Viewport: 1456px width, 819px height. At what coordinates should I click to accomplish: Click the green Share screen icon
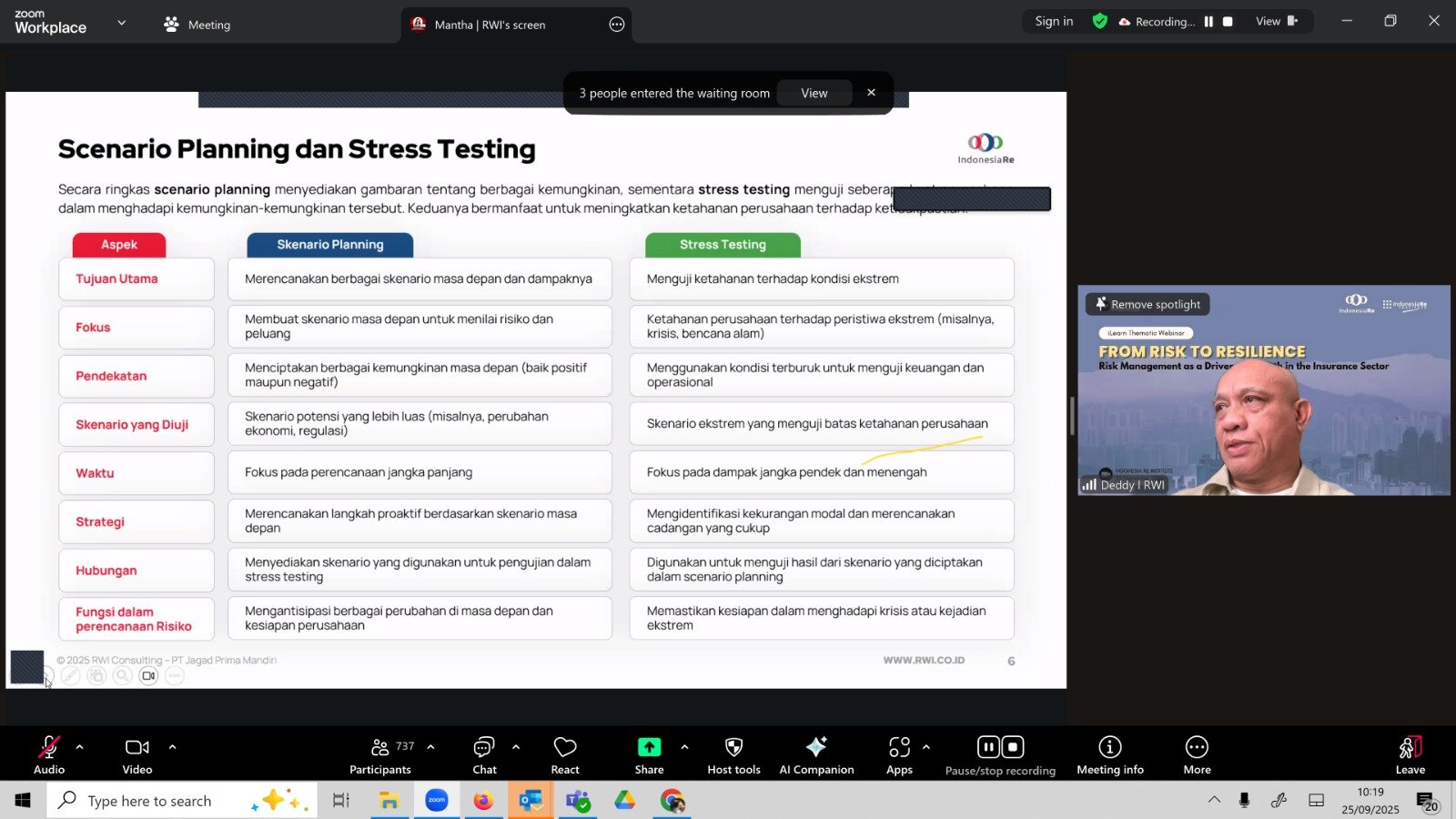coord(649,747)
